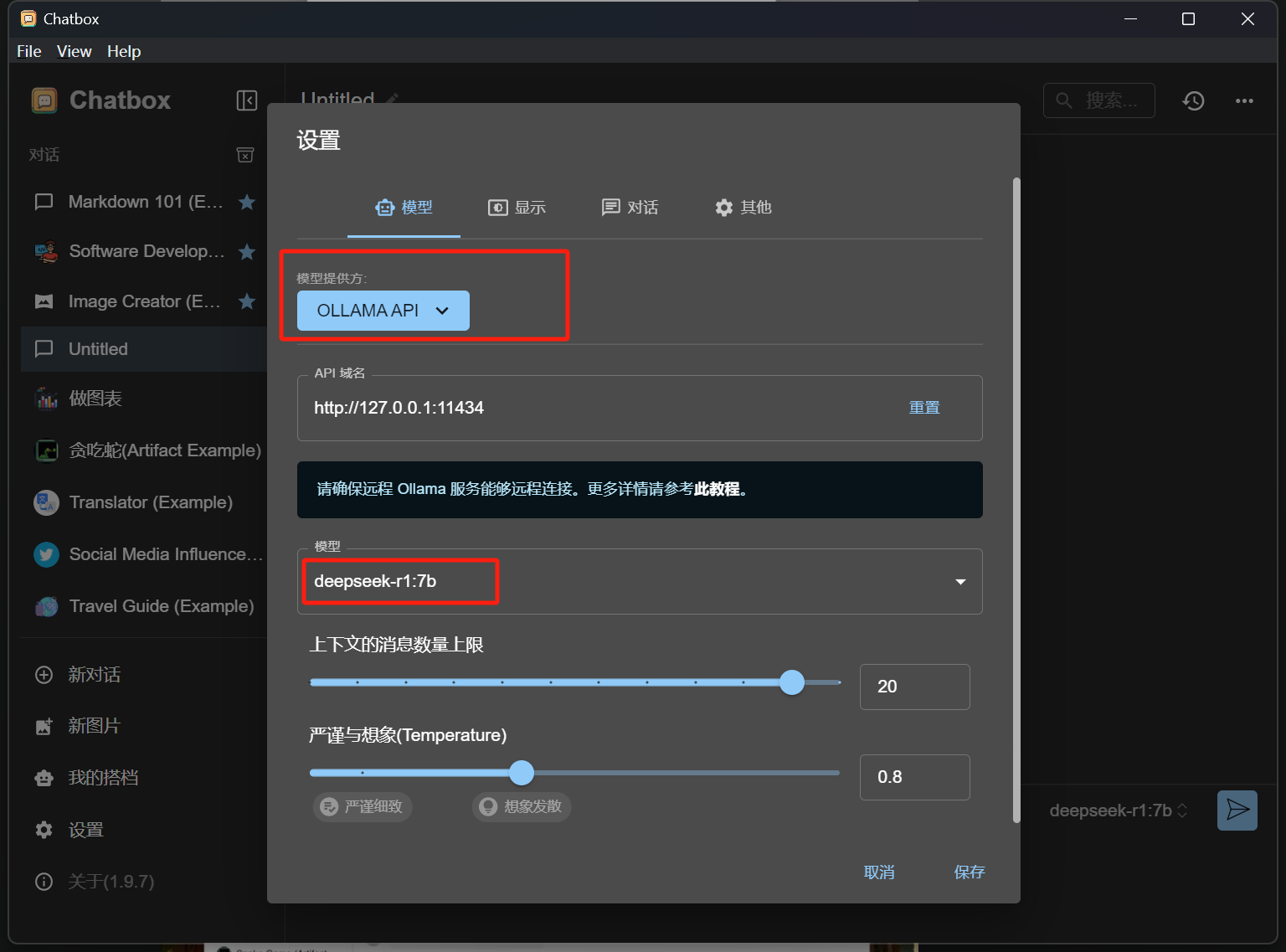Open the Travel Guide (Example) conversation
This screenshot has width=1286, height=952.
[144, 606]
